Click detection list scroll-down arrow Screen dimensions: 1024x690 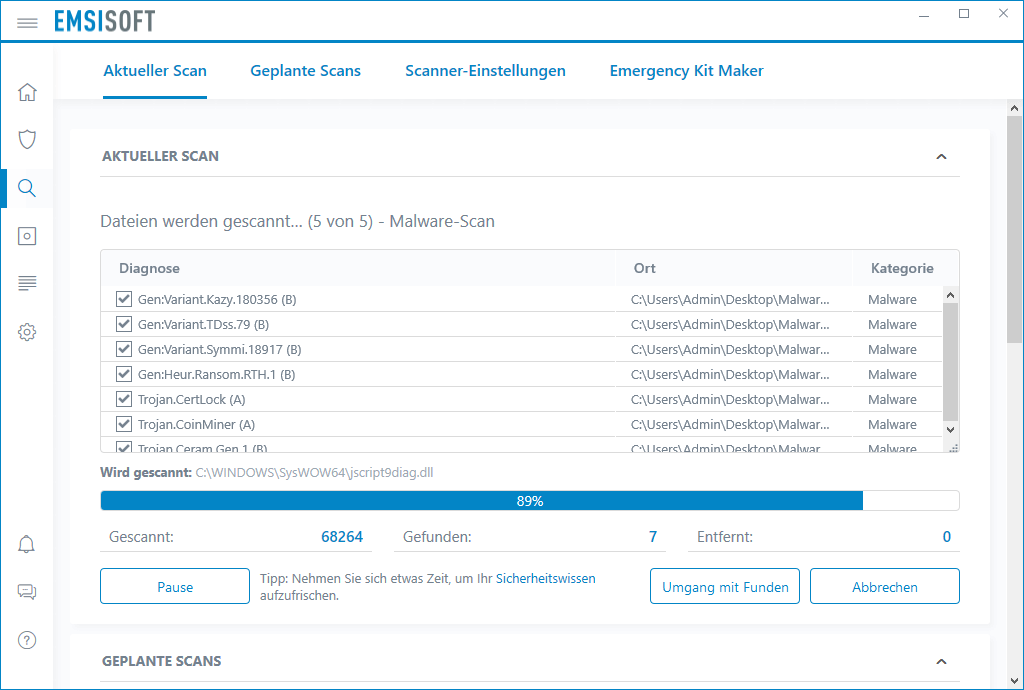point(951,430)
